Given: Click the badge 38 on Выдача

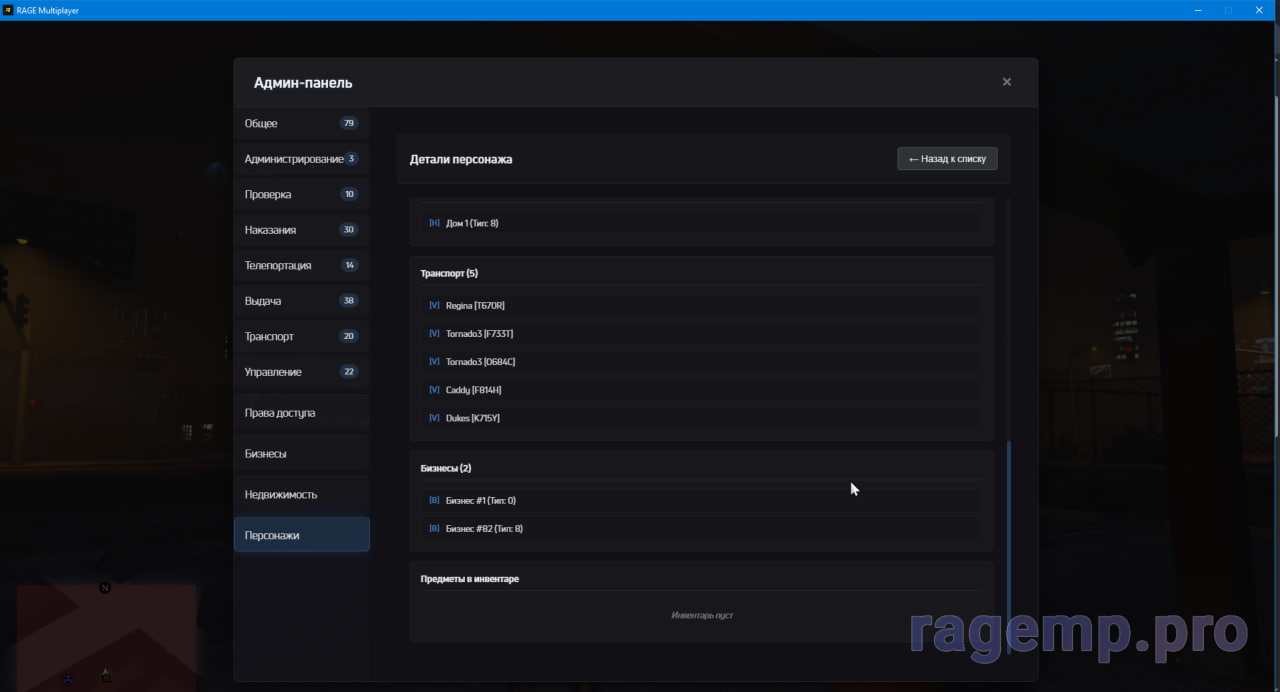Looking at the screenshot, I should [x=349, y=301].
